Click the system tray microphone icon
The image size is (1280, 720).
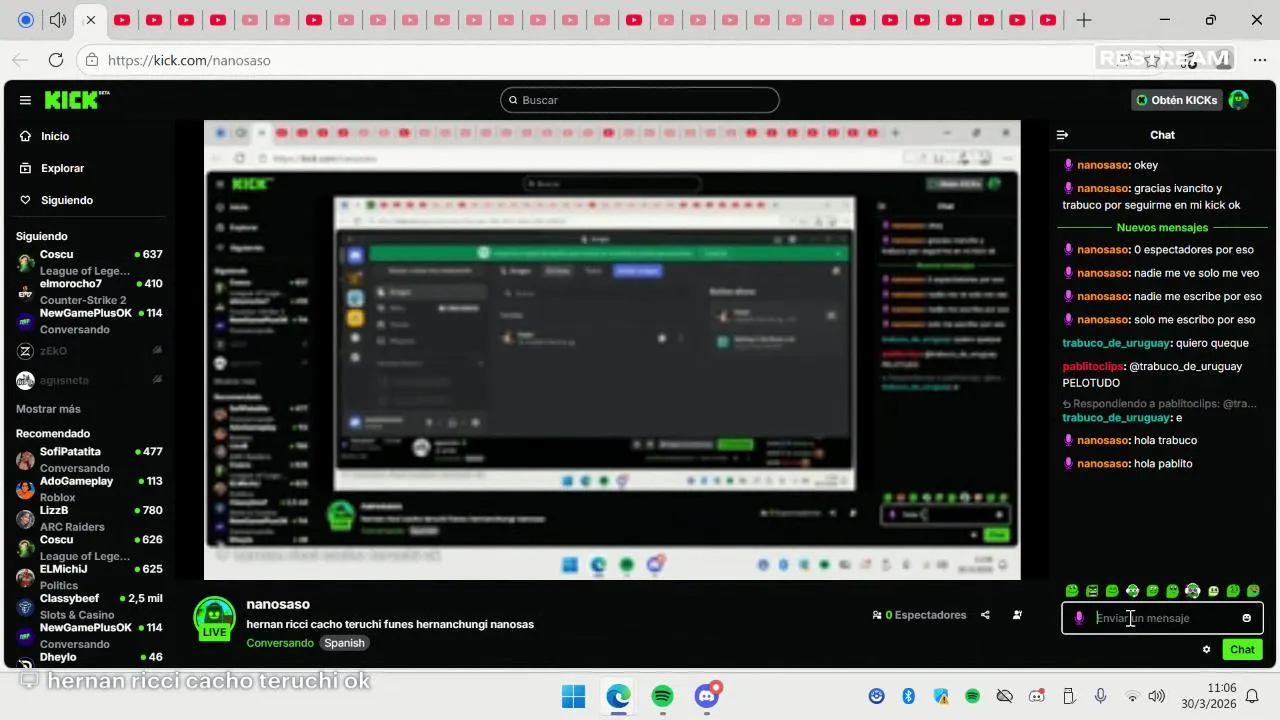[1100, 696]
